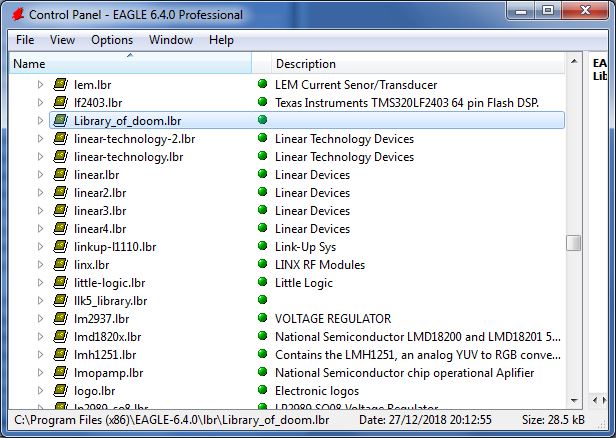
Task: Open the File menu
Action: [x=25, y=40]
